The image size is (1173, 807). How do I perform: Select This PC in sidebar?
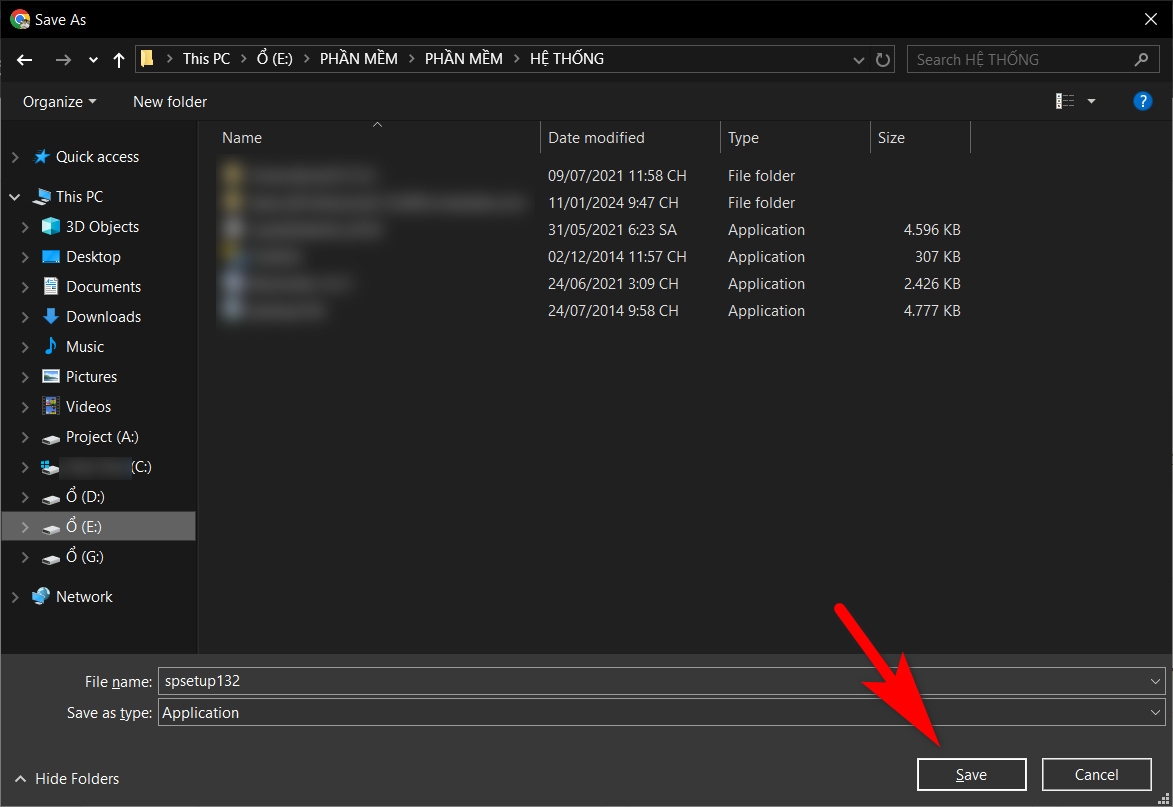coord(79,197)
